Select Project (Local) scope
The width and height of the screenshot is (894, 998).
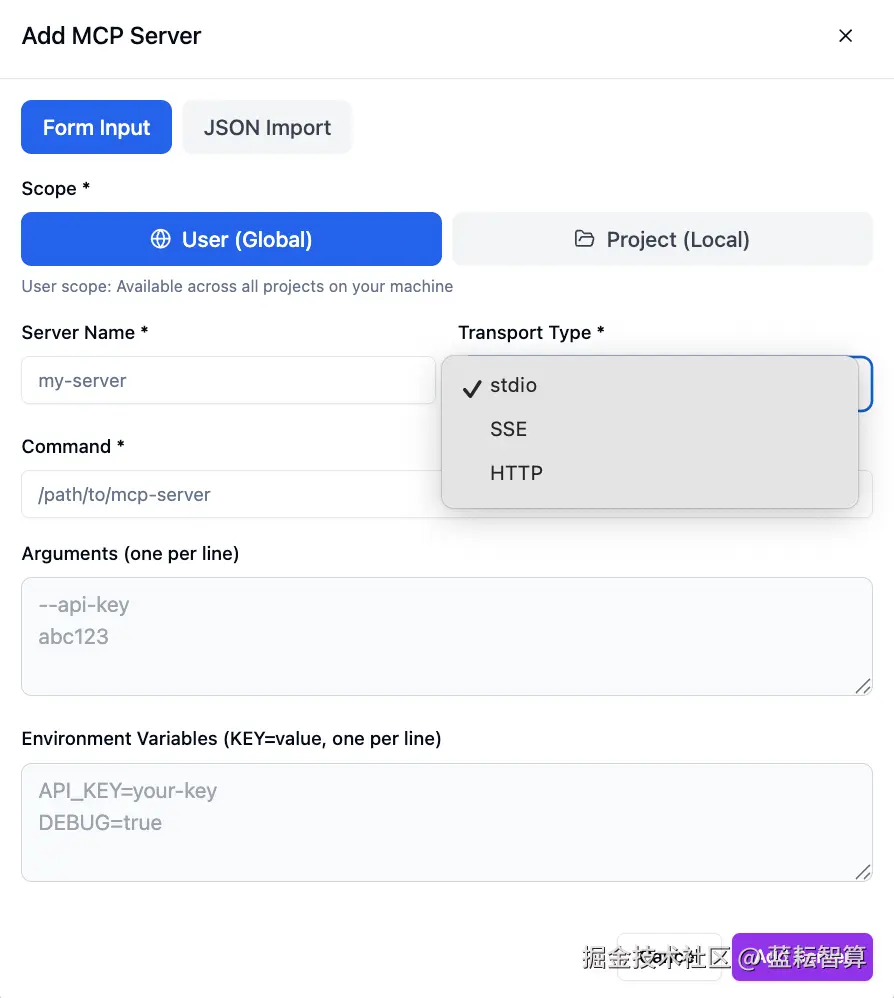(662, 239)
